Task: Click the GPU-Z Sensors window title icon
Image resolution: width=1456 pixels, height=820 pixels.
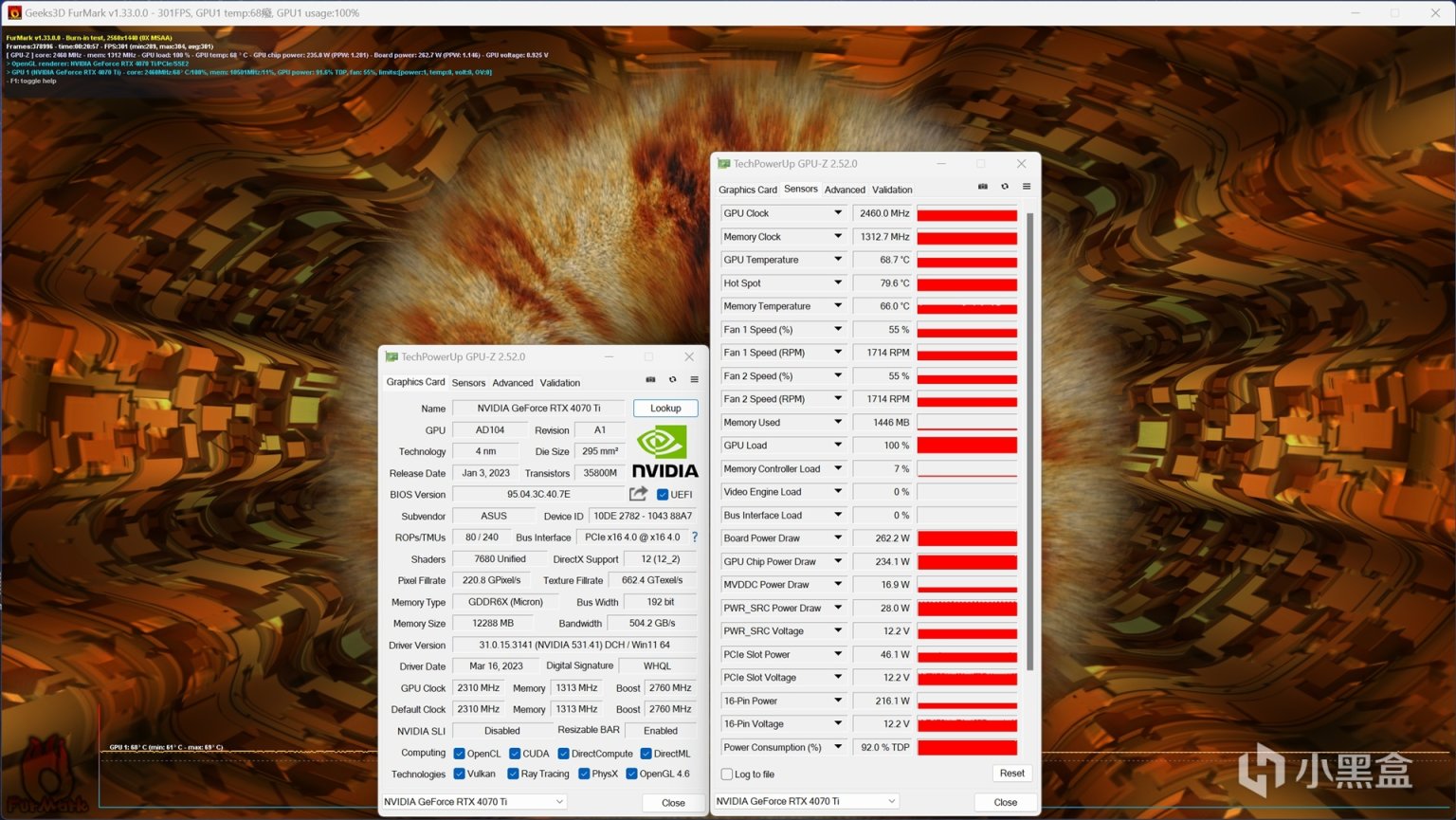Action: click(x=724, y=163)
